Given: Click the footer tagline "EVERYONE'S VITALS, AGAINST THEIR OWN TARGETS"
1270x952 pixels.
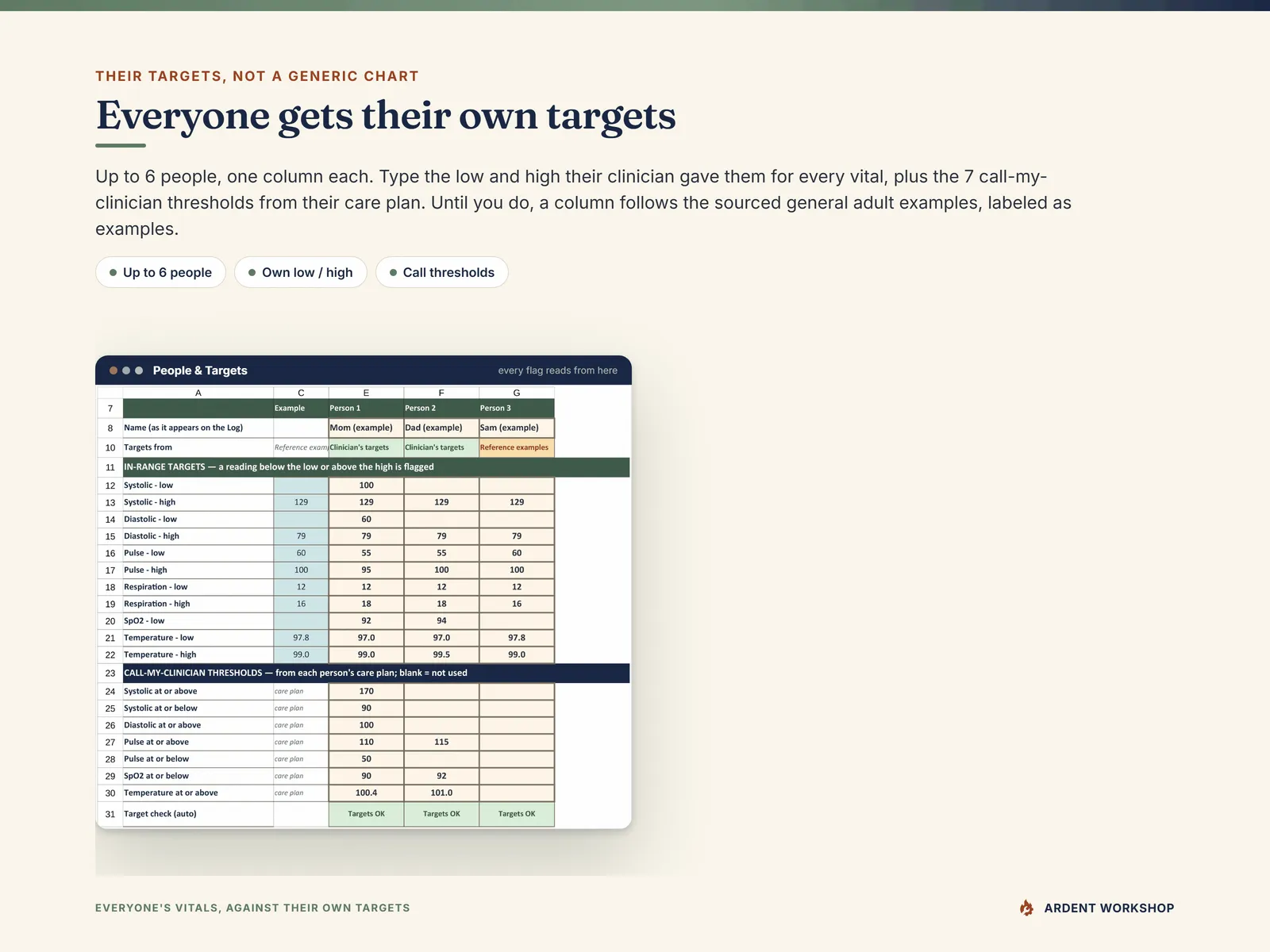Looking at the screenshot, I should coord(252,908).
